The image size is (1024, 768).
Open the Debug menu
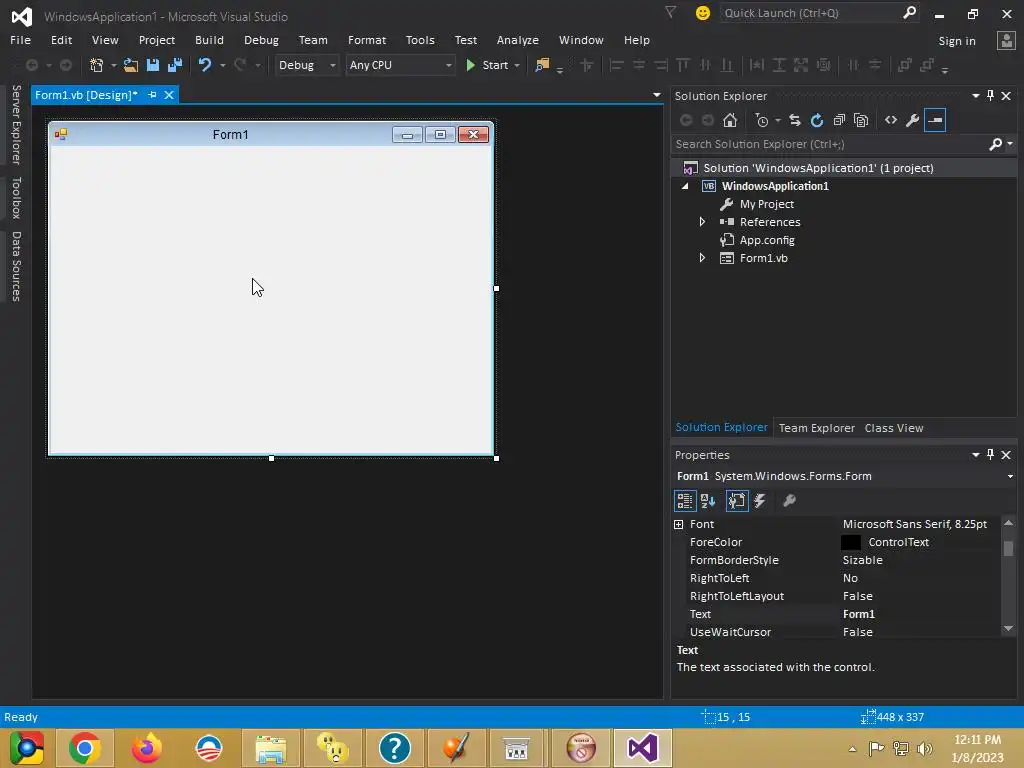click(261, 40)
